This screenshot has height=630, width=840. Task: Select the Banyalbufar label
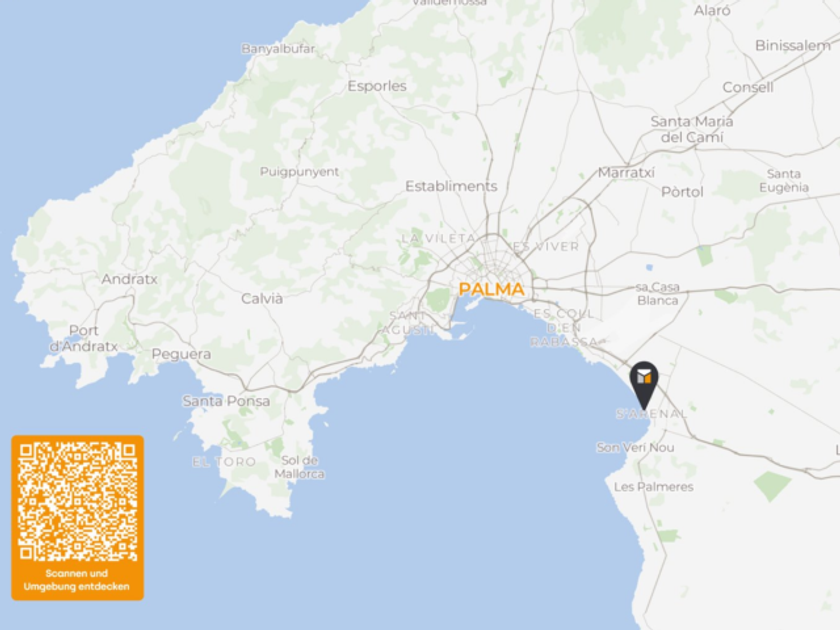[x=278, y=49]
